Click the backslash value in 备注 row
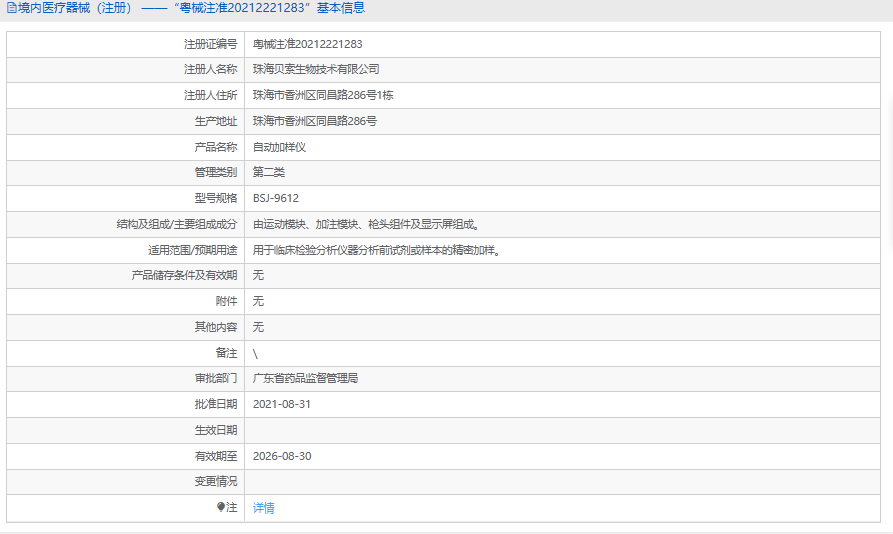Screen dimensions: 893x534 click(255, 354)
